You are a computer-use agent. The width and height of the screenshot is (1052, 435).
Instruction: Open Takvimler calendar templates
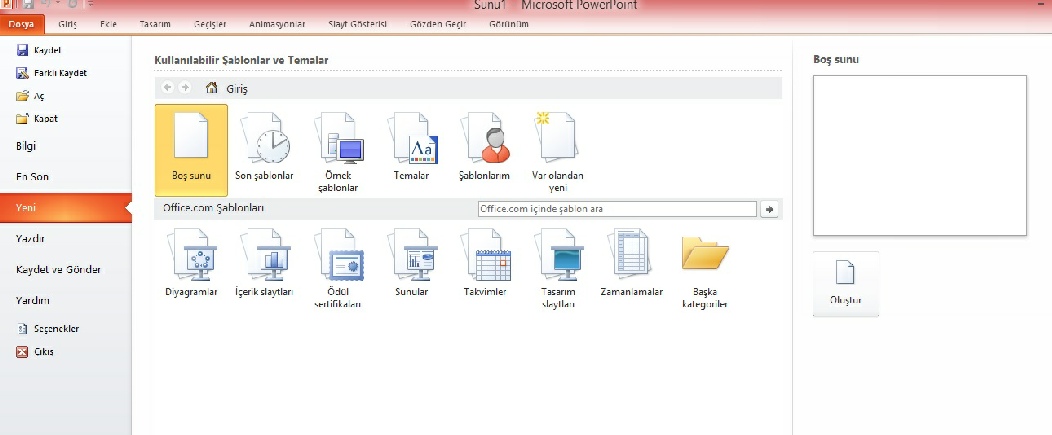pyautogui.click(x=484, y=262)
